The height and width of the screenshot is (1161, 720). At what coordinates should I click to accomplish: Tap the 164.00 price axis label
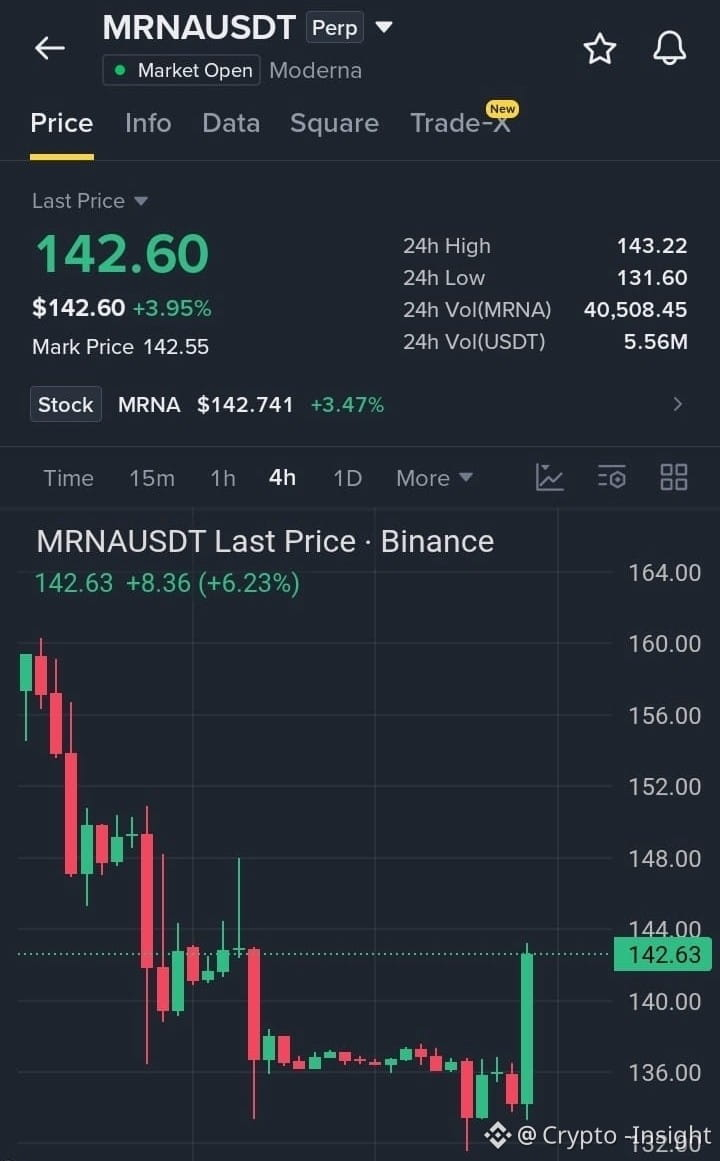click(664, 572)
